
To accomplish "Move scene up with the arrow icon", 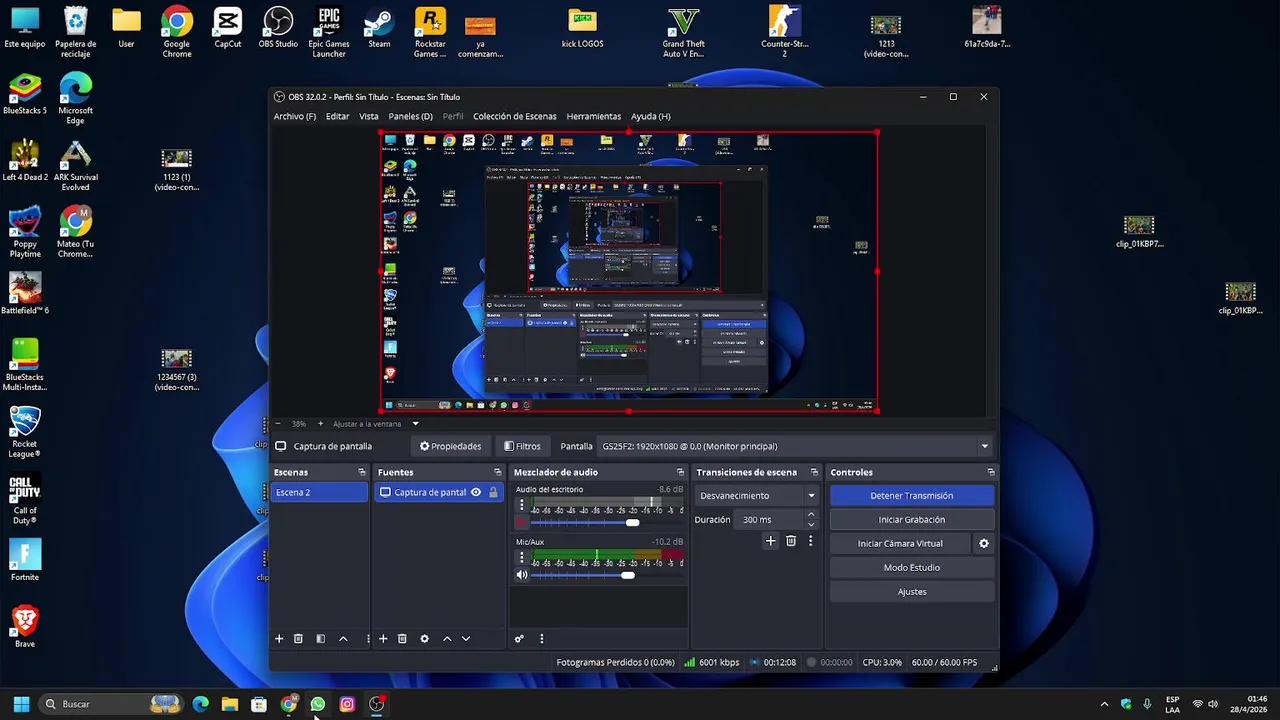I will tap(343, 639).
